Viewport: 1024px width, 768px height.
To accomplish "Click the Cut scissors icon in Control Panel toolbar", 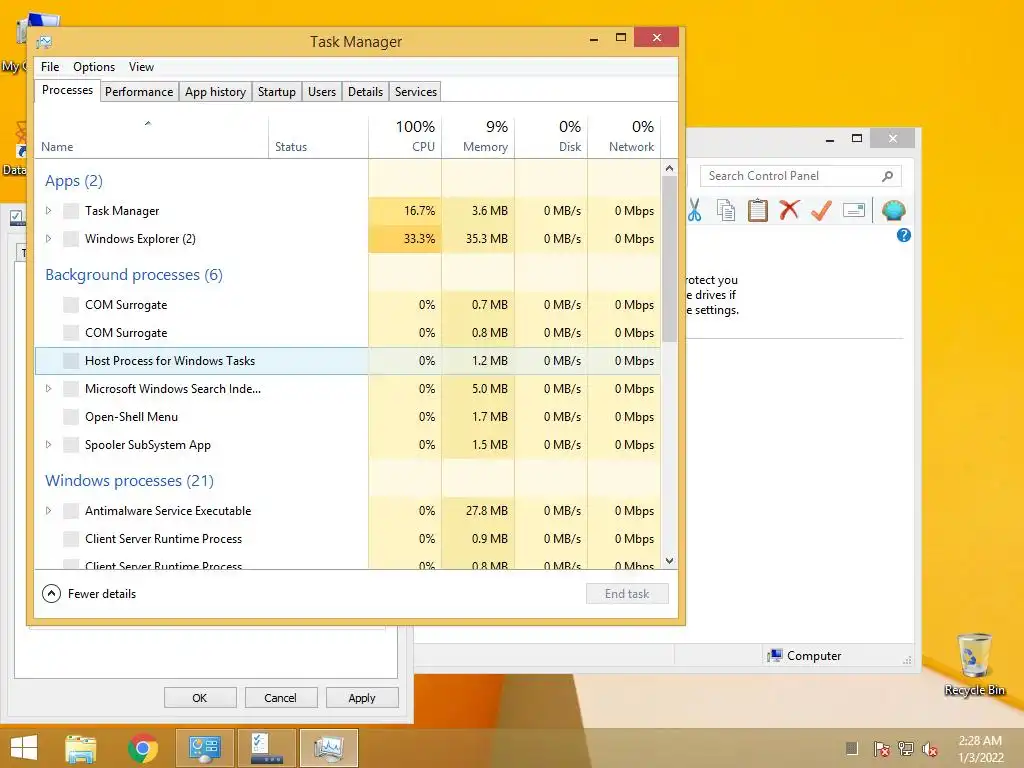I will click(x=694, y=210).
